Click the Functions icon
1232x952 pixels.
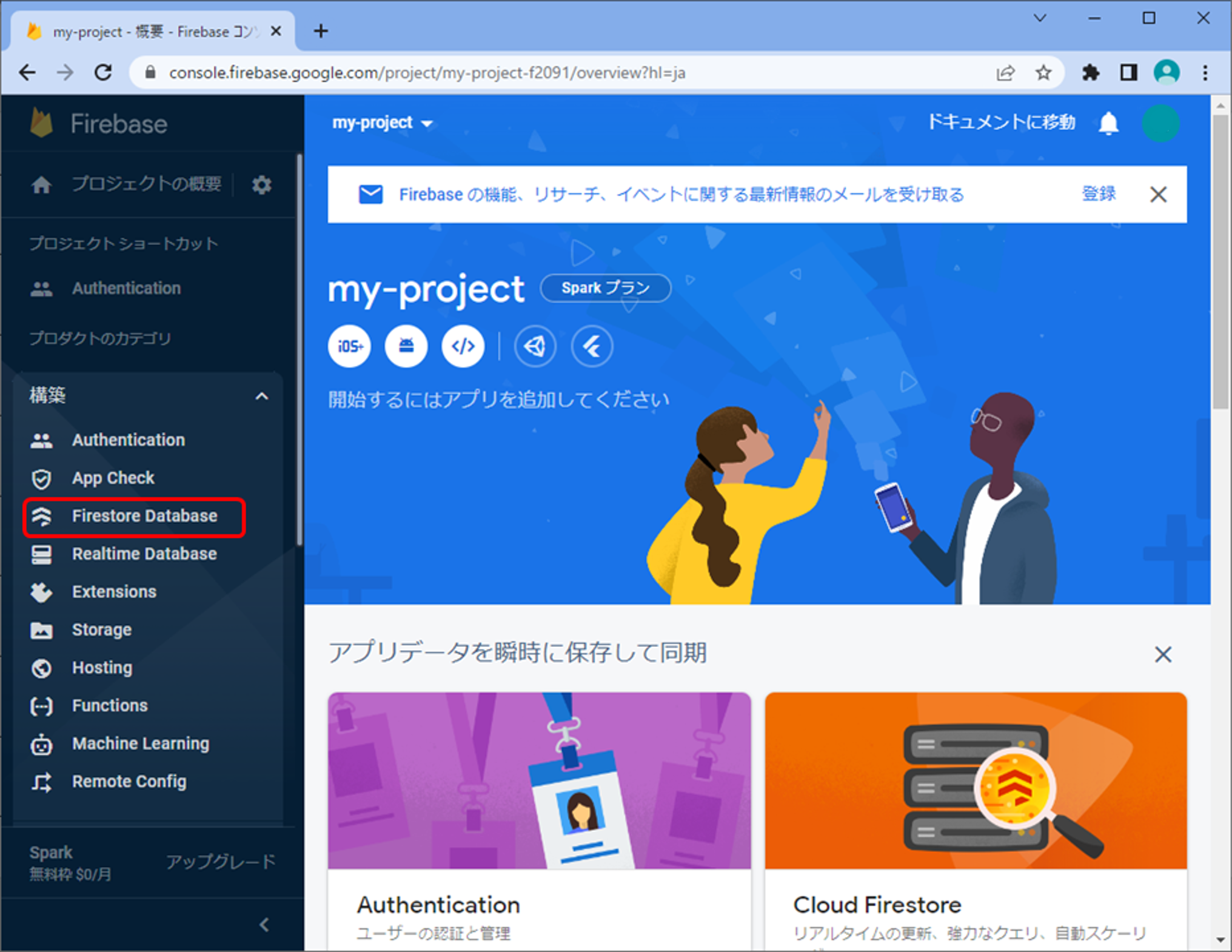41,706
